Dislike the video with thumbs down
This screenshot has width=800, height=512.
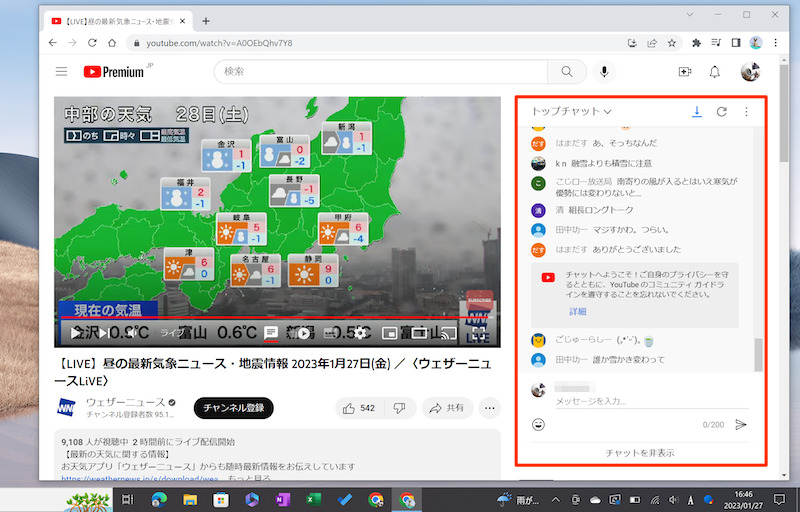[x=399, y=408]
